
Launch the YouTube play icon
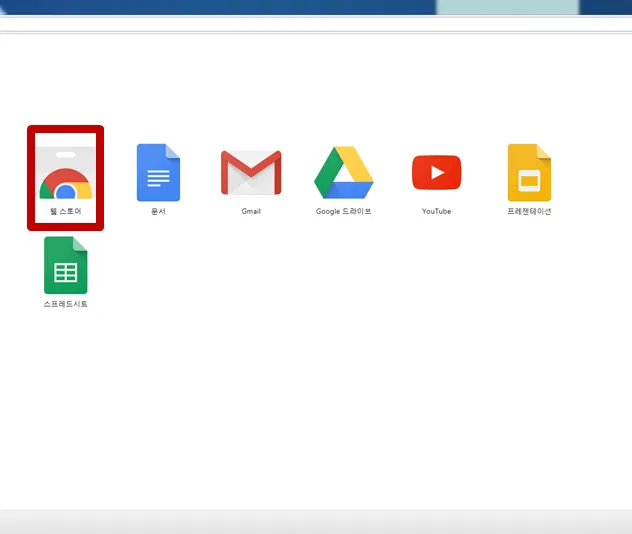tap(437, 172)
